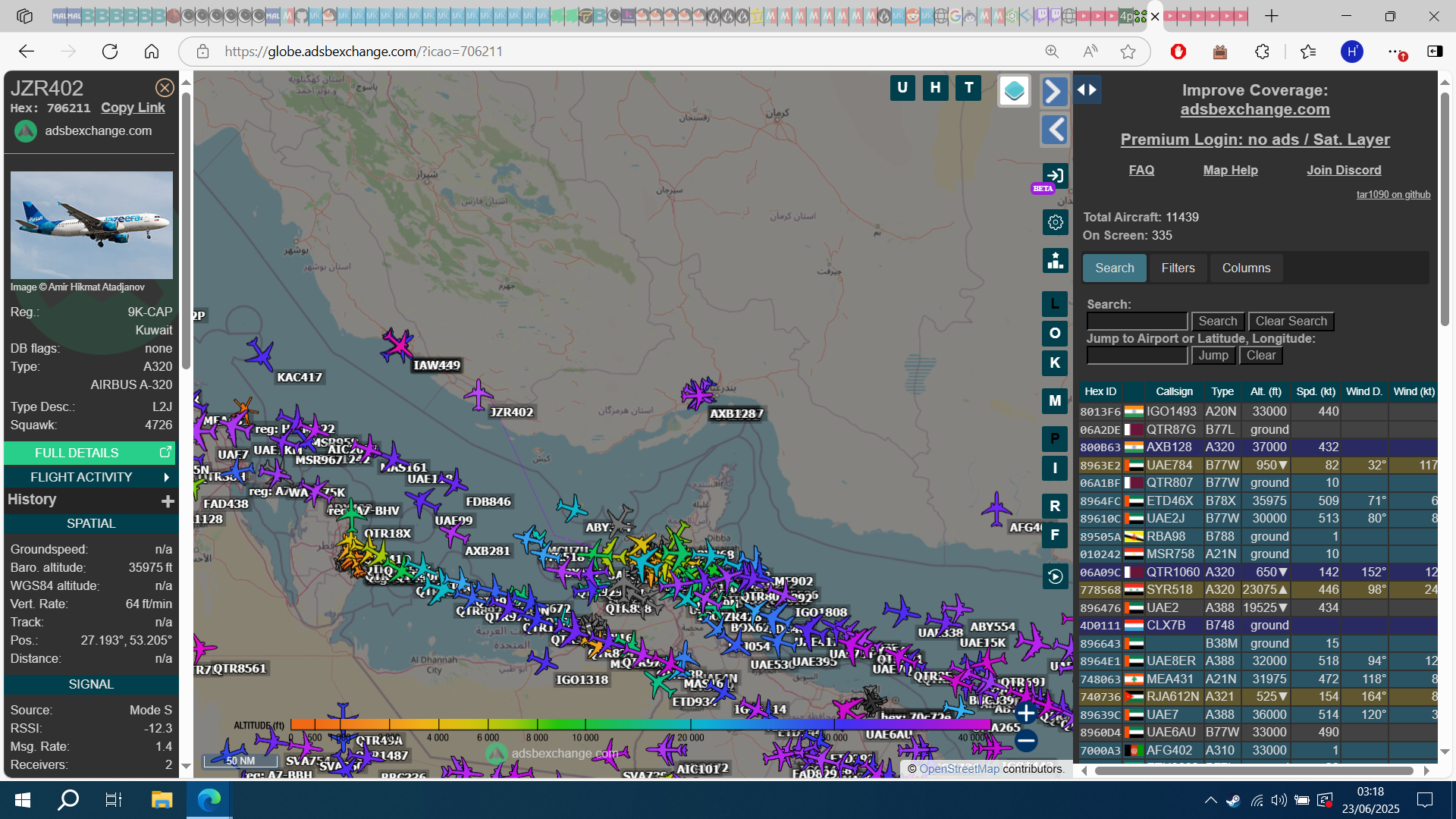
Task: Toggle the M map option
Action: tap(1055, 400)
